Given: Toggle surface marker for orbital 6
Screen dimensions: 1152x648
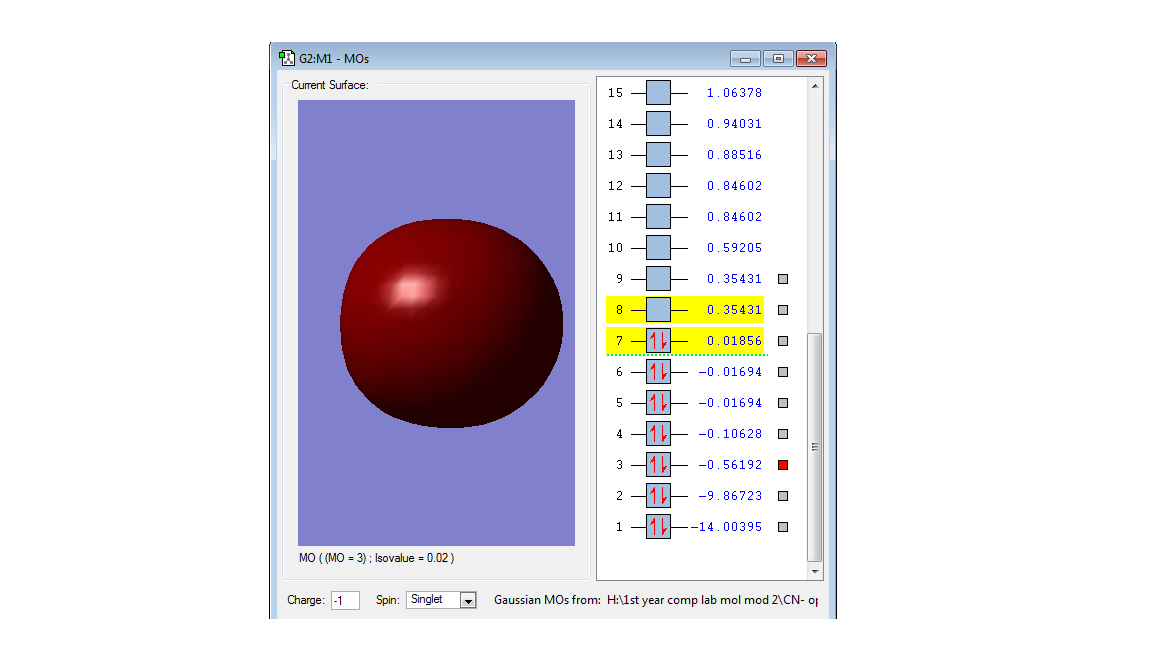Looking at the screenshot, I should [x=783, y=372].
